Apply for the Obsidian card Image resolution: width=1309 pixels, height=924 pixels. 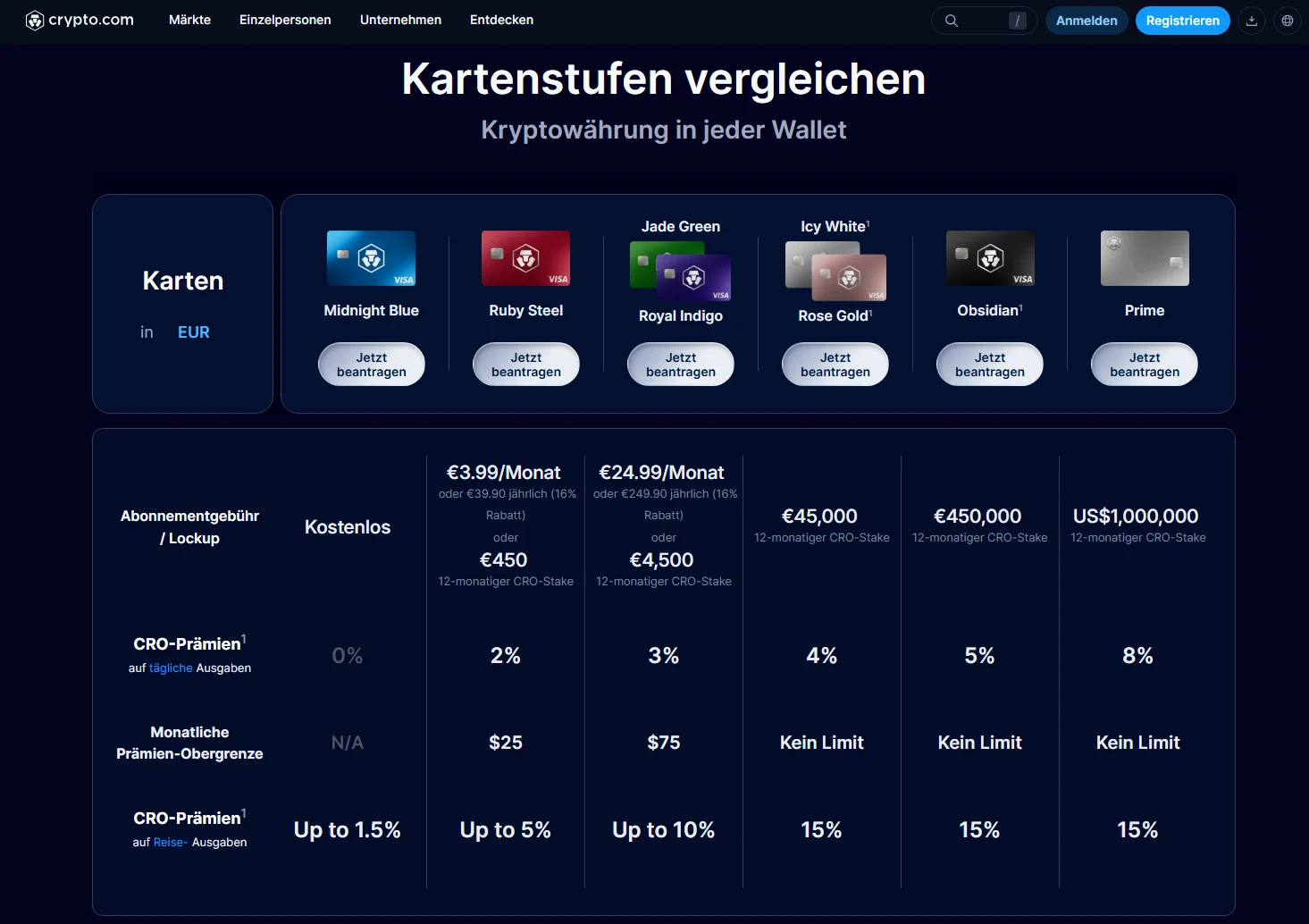[990, 365]
